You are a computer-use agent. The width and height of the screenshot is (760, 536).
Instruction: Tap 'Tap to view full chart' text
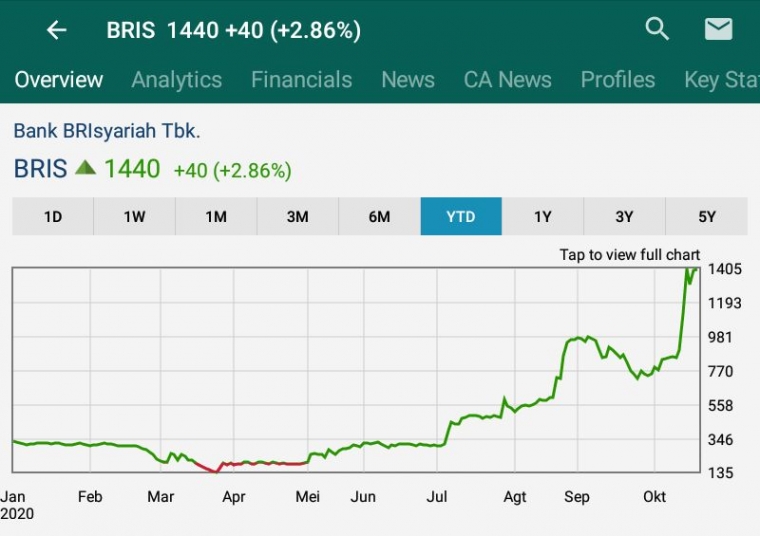630,254
